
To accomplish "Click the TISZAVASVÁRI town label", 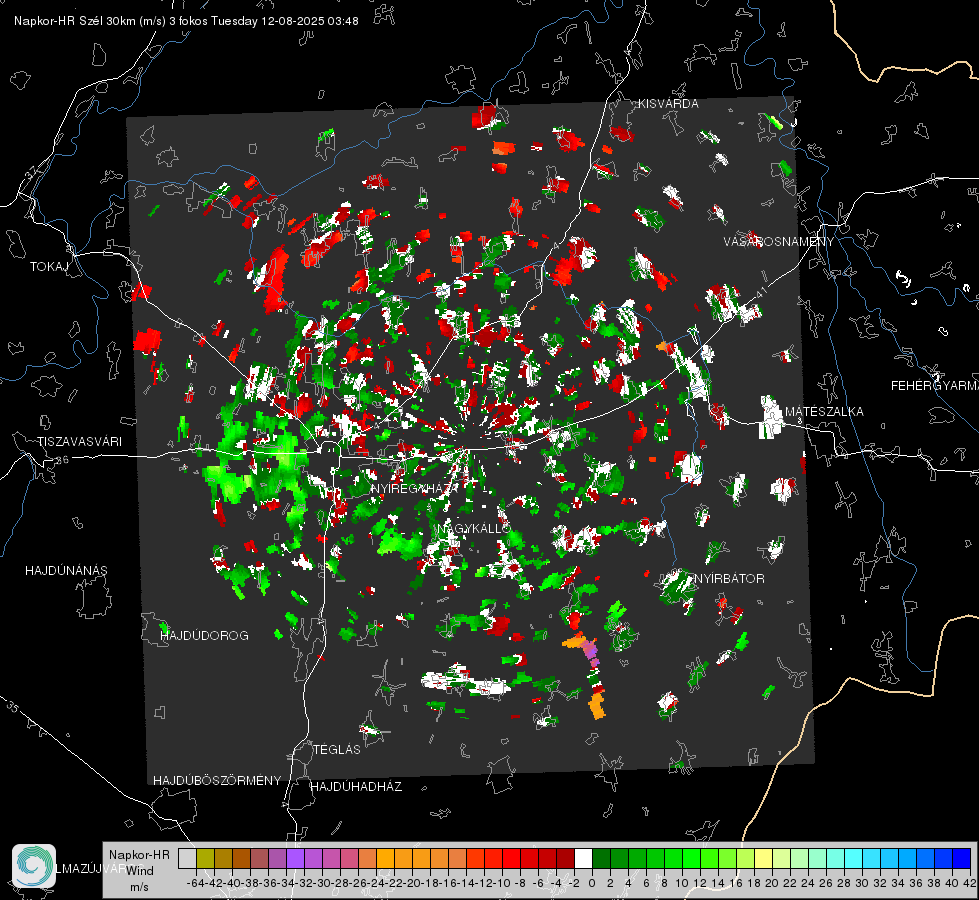I will tap(79, 442).
